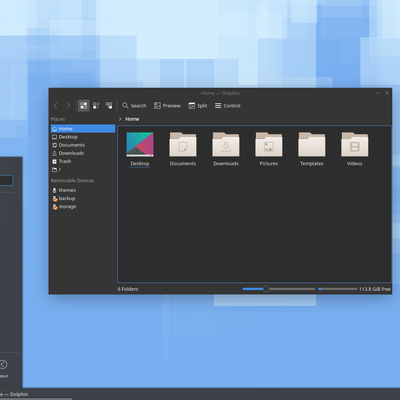Screen dimensions: 400x400
Task: Open Search in Dolphin toolbar
Action: click(134, 106)
